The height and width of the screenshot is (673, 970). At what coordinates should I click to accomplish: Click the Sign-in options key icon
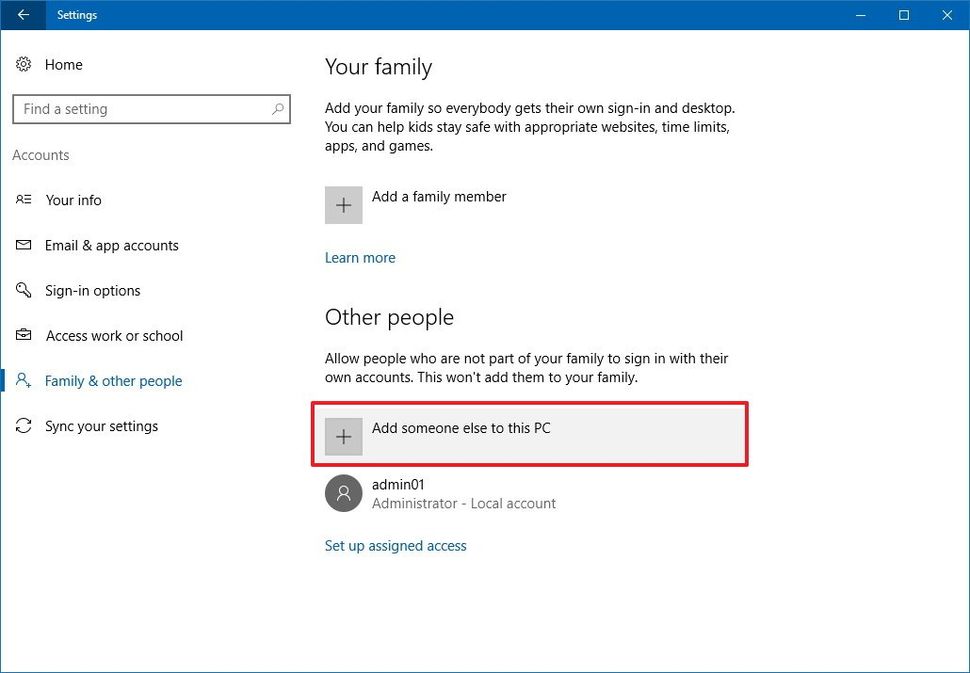24,290
